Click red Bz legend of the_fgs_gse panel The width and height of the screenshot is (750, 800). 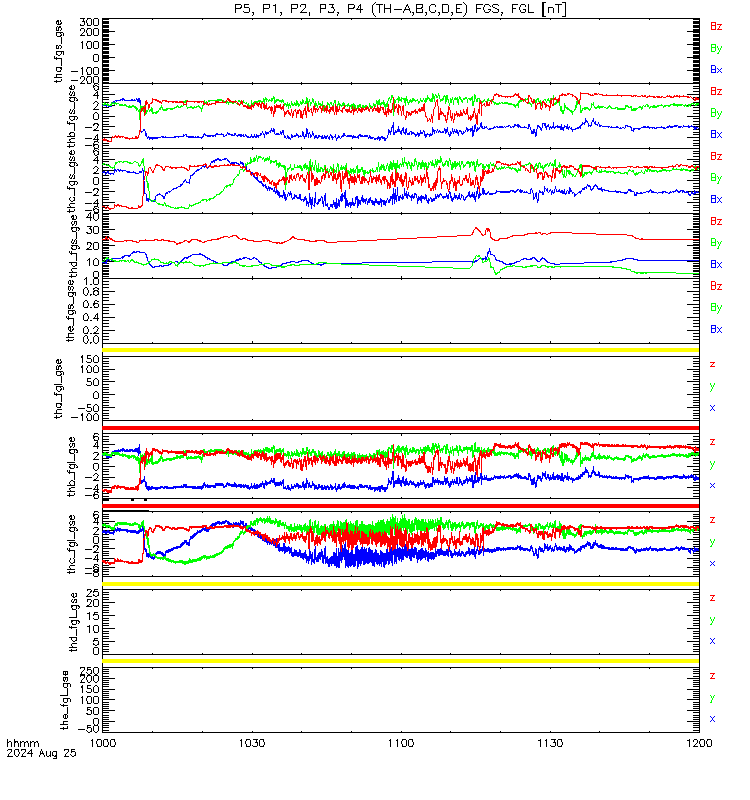coord(716,286)
